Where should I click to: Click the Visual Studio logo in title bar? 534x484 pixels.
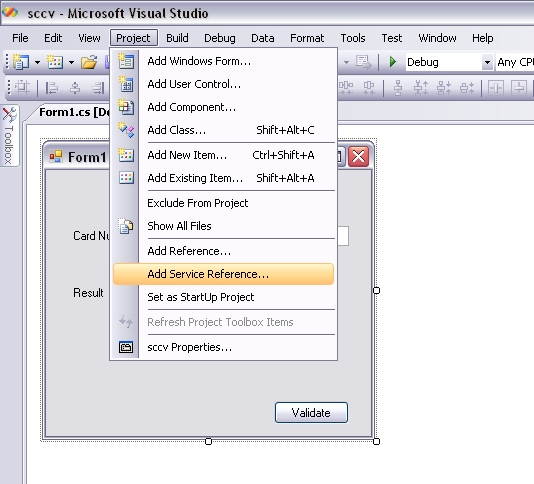point(10,12)
